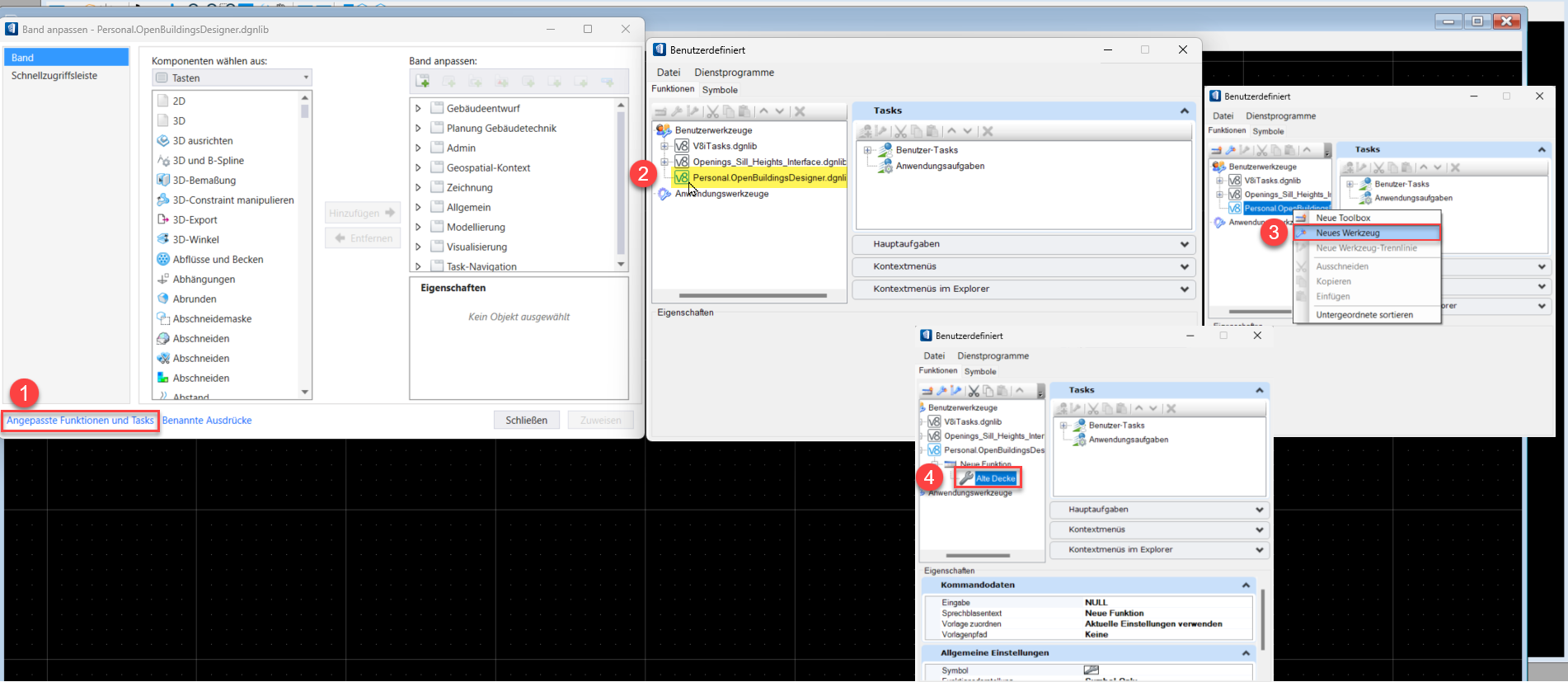This screenshot has width=1568, height=682.
Task: Click the Hinzufügen button
Action: tap(362, 214)
